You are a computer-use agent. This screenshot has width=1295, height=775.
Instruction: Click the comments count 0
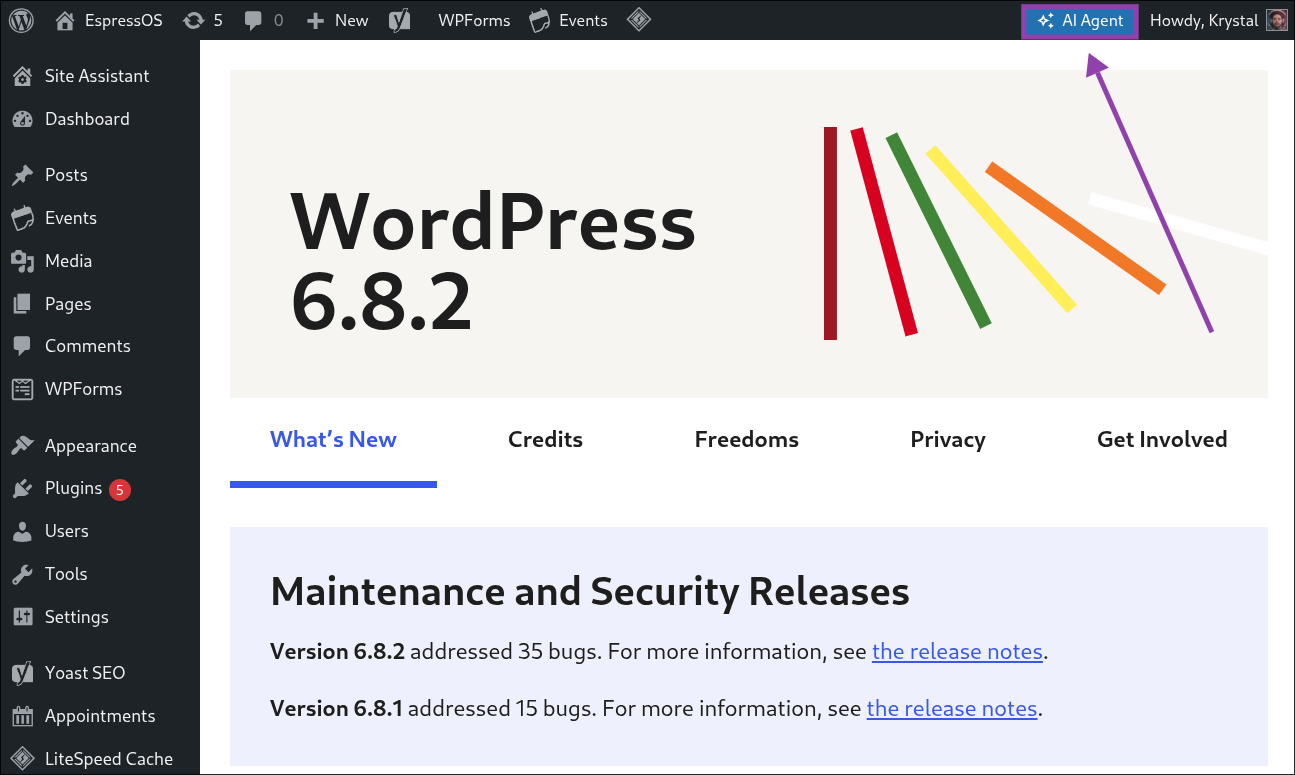[278, 20]
